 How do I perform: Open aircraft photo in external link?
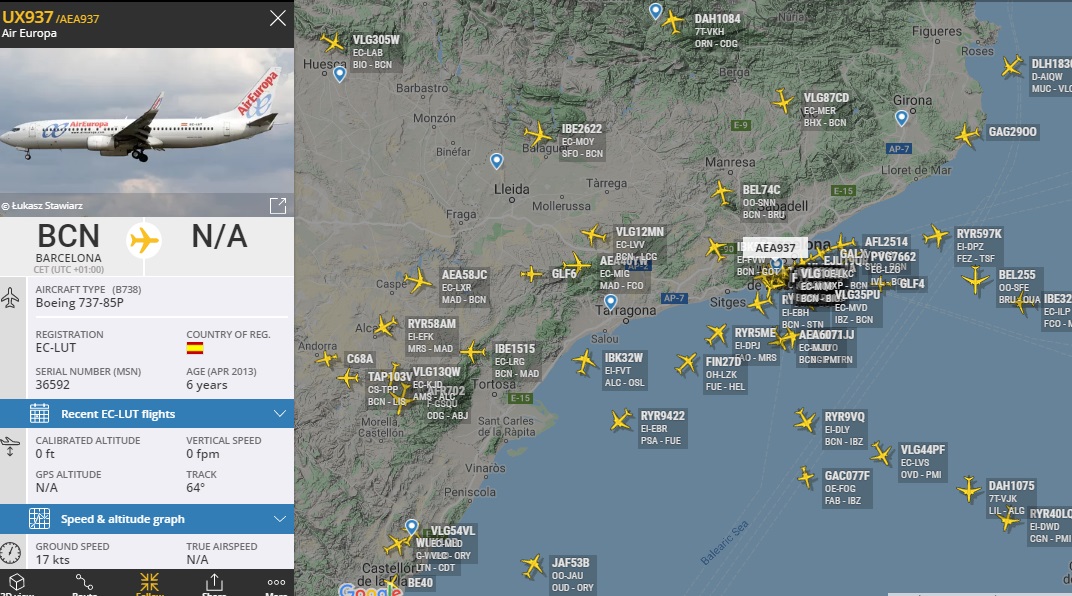point(278,206)
